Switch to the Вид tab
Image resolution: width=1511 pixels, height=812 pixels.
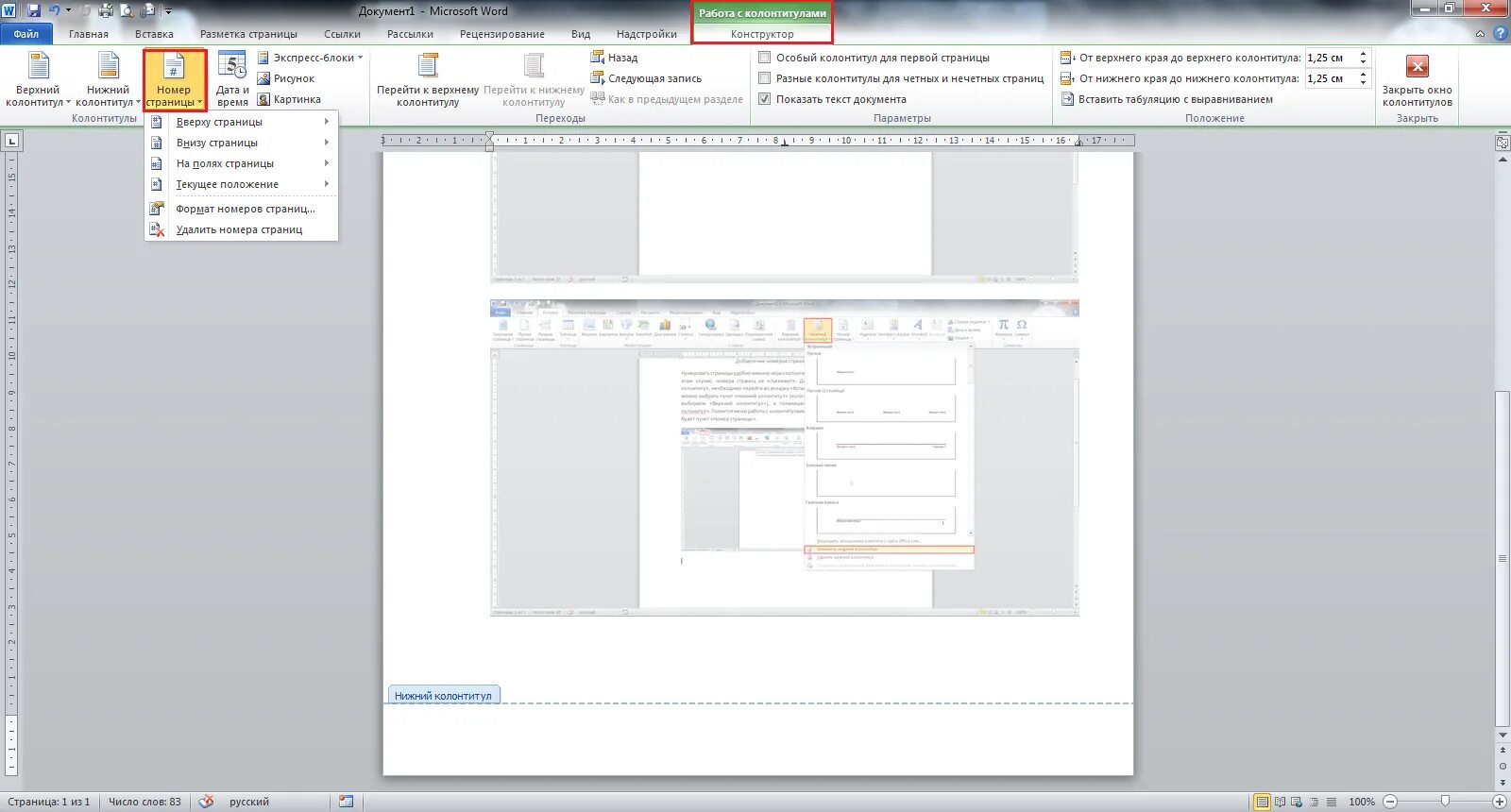(x=581, y=34)
